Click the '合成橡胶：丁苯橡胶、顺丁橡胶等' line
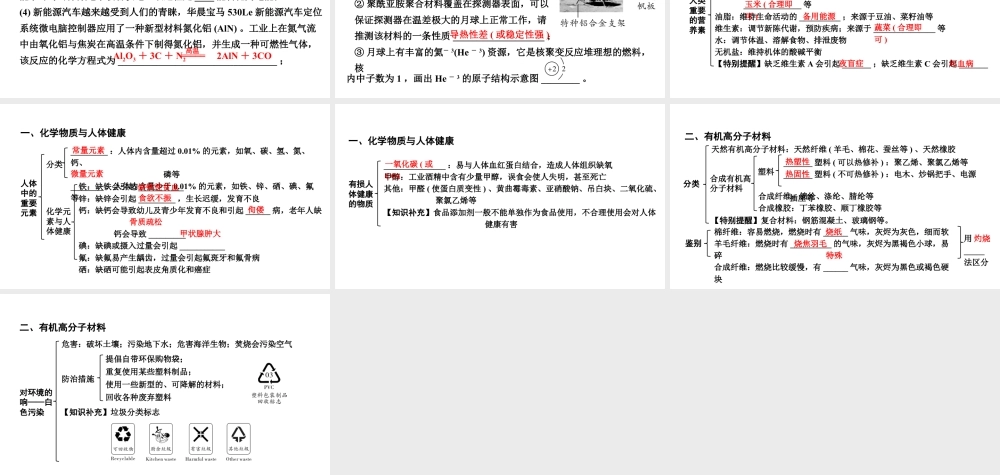This screenshot has height=475, width=1000. (x=821, y=208)
